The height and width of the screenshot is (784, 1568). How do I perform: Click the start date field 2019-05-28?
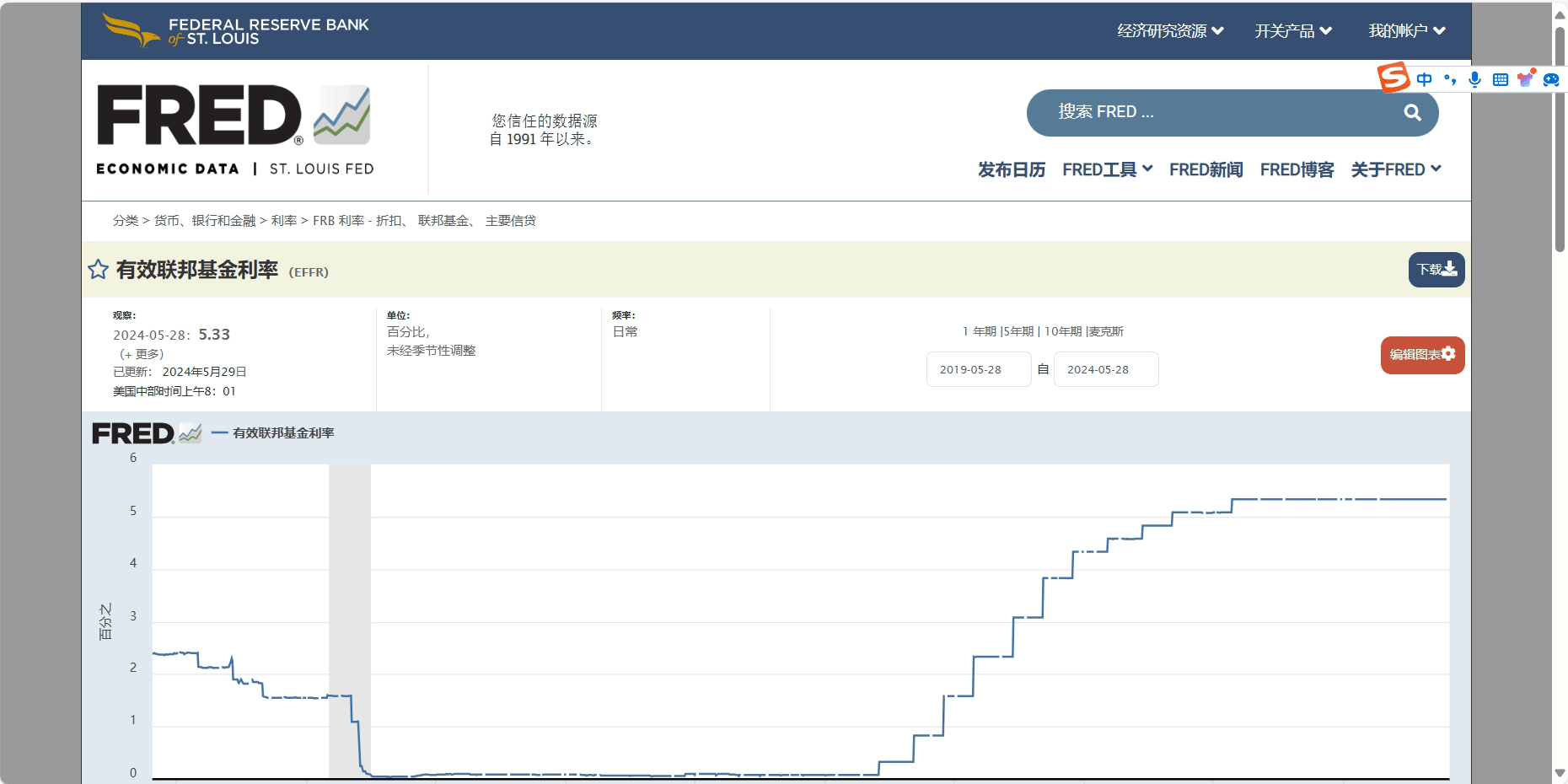(979, 369)
